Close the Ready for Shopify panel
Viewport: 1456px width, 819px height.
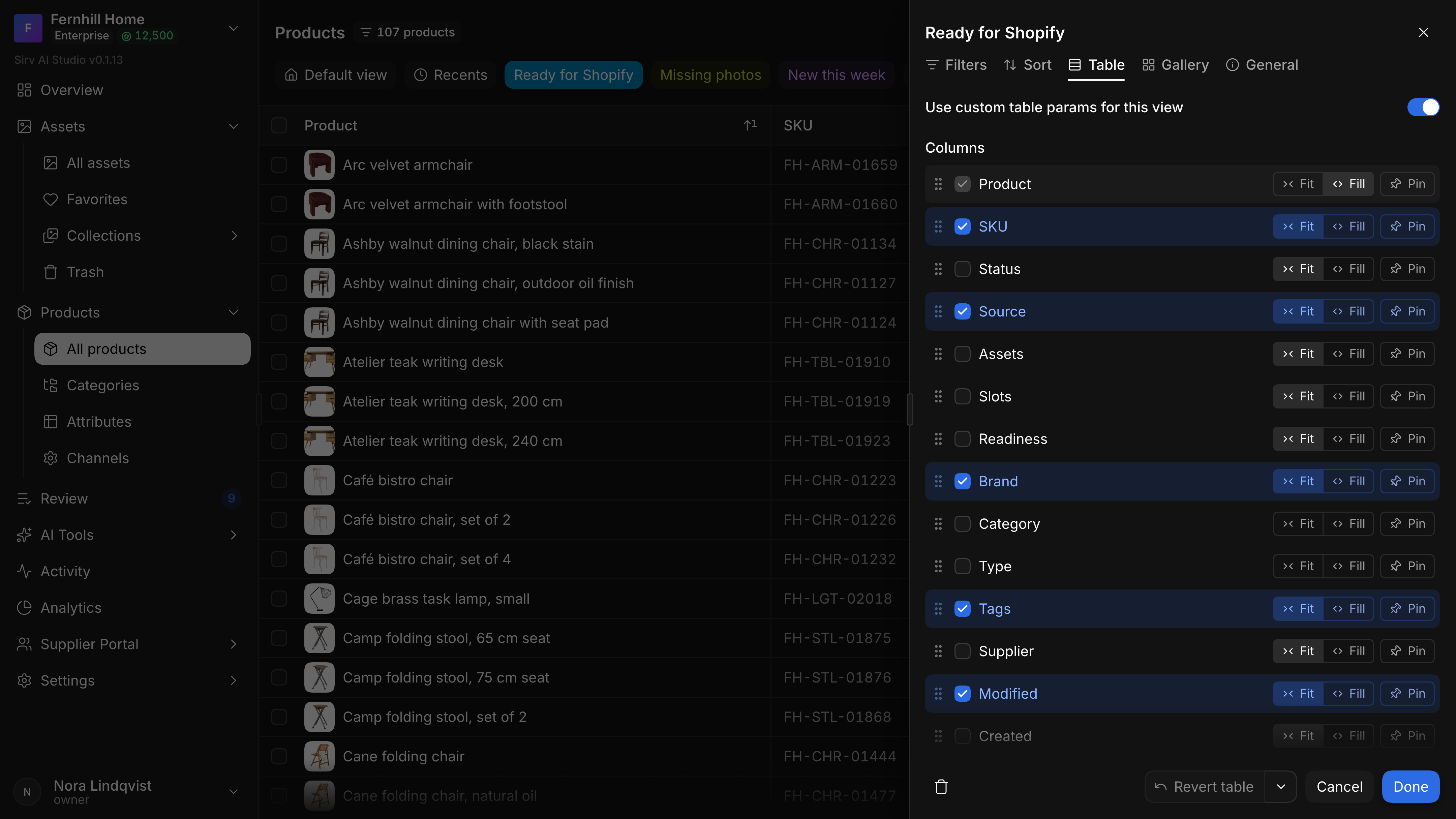1423,32
